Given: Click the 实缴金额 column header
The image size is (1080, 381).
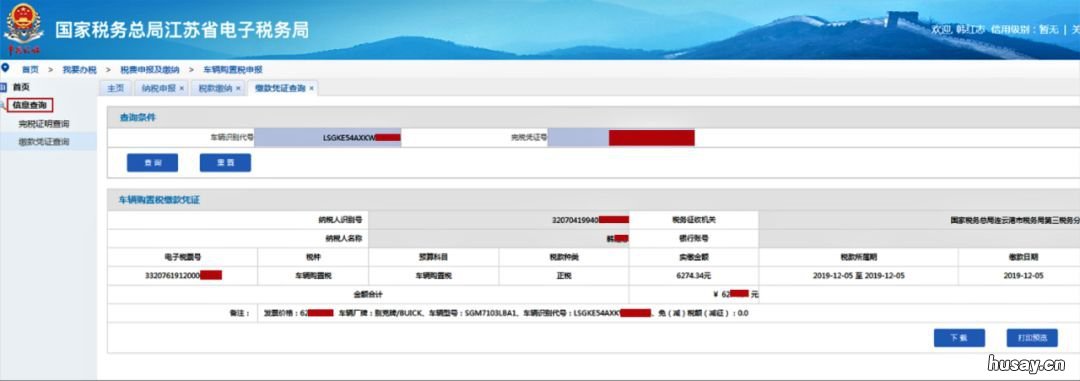Looking at the screenshot, I should (x=693, y=256).
